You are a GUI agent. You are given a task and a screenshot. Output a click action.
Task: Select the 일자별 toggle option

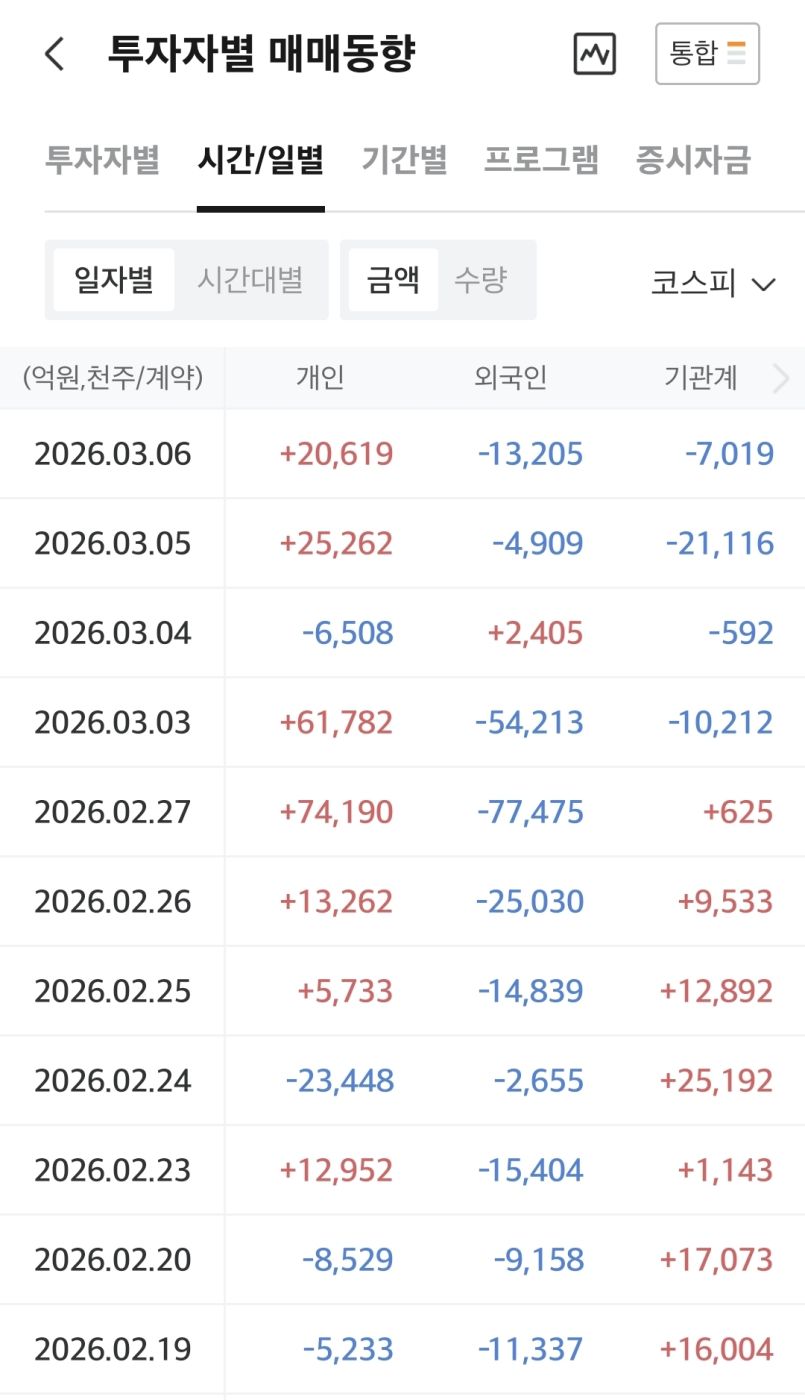tap(114, 280)
